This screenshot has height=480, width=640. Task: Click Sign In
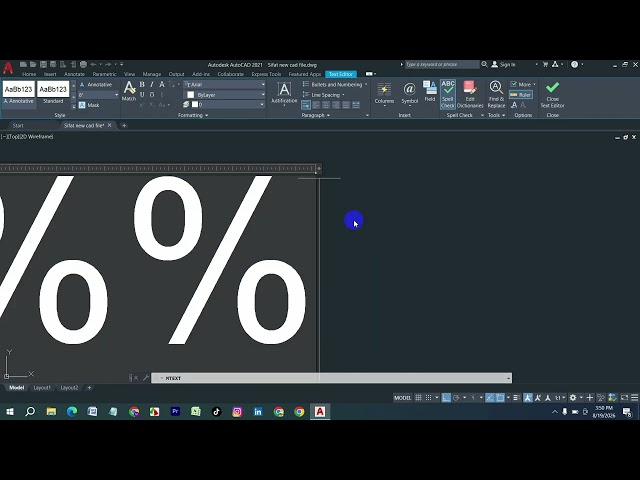503,64
